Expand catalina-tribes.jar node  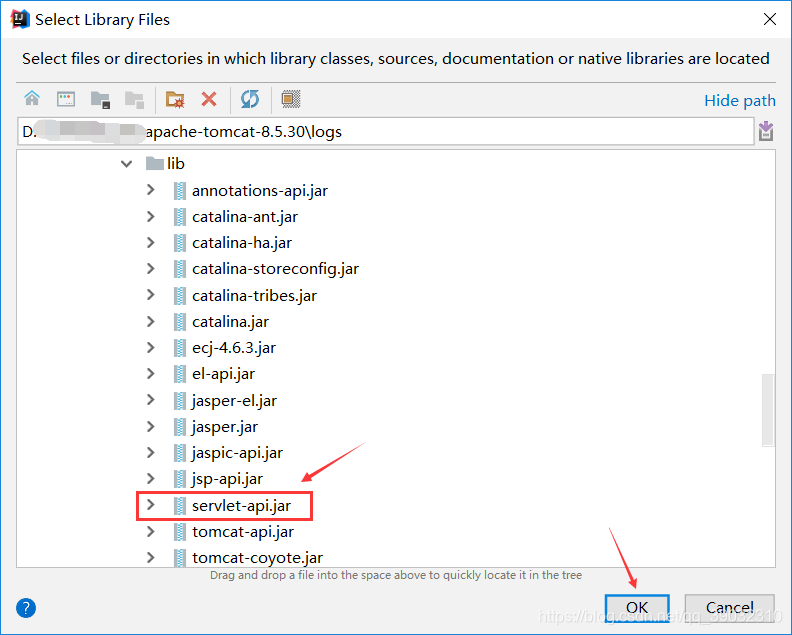[x=151, y=295]
